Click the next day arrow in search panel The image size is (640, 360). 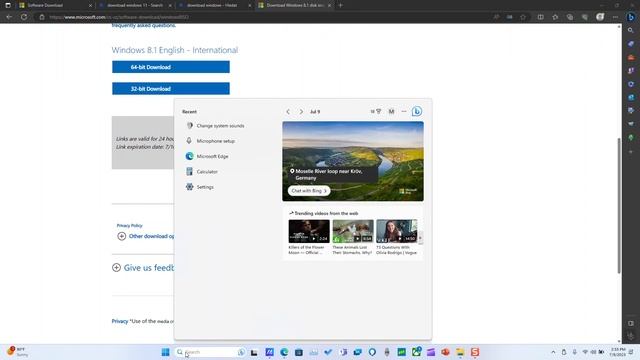(301, 111)
